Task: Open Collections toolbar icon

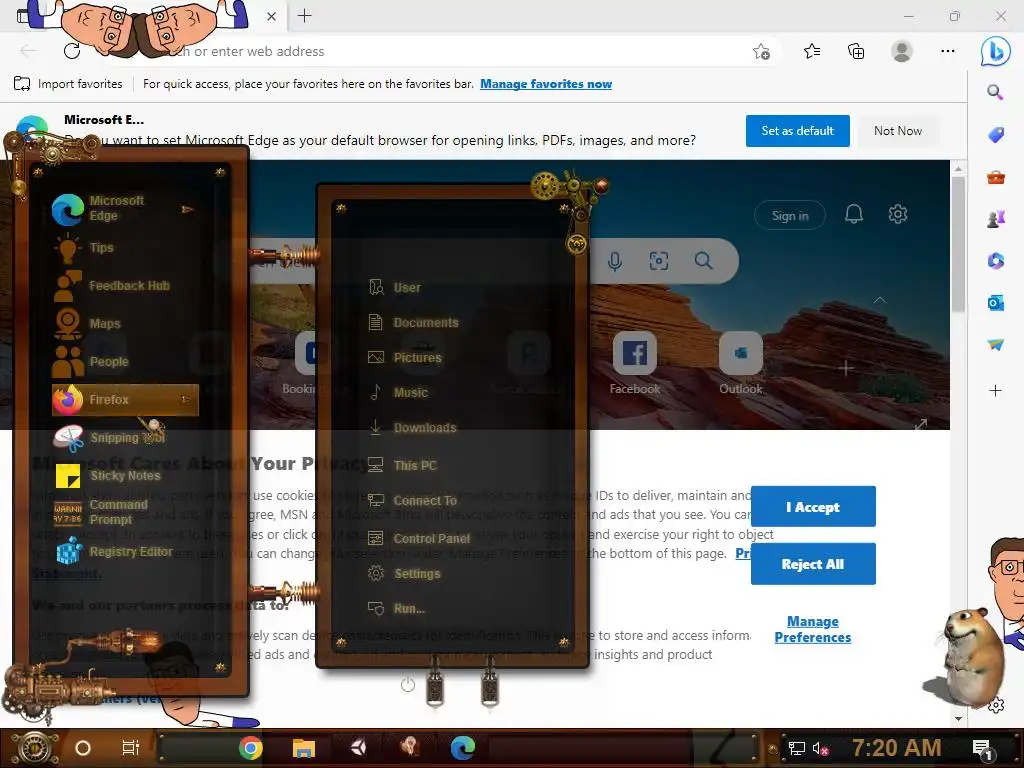Action: coord(856,51)
